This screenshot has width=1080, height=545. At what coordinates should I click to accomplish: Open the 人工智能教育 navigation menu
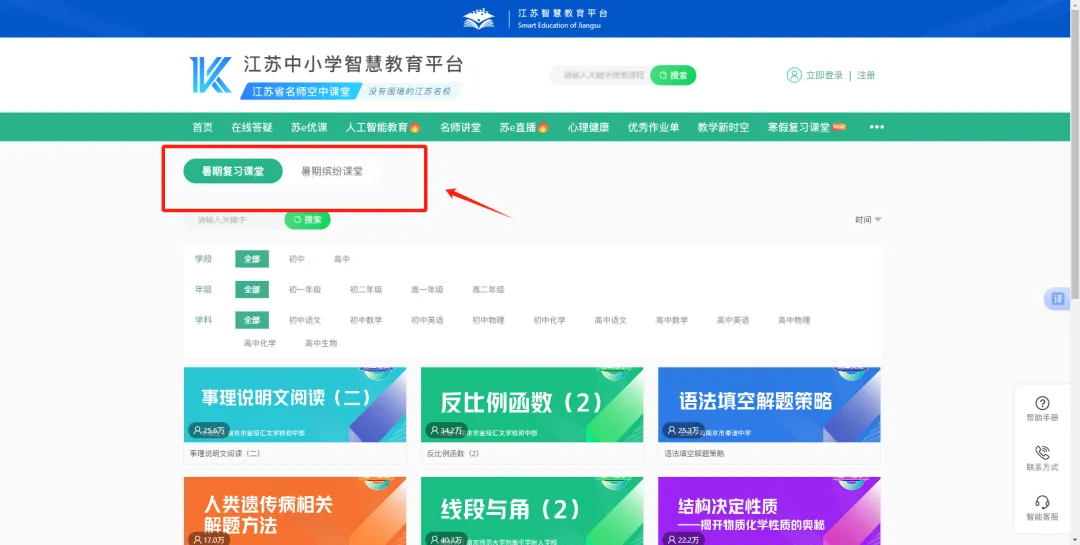coord(383,127)
